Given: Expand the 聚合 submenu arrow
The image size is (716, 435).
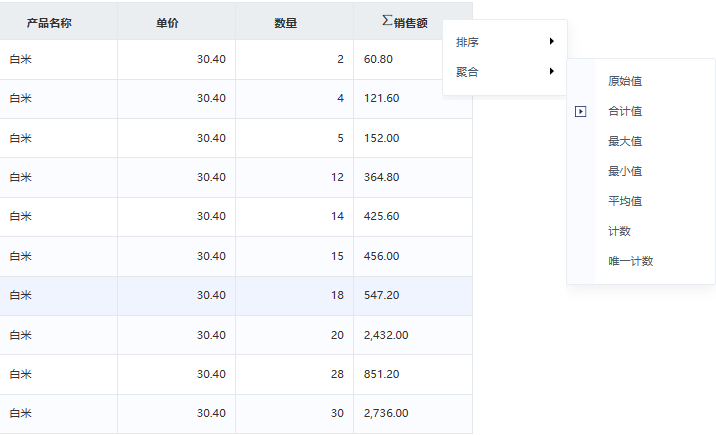Looking at the screenshot, I should click(552, 72).
